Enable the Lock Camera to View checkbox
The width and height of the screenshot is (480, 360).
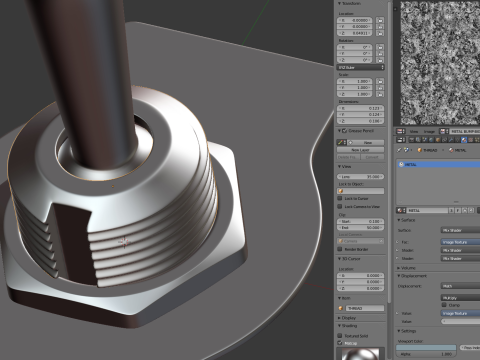pos(340,207)
